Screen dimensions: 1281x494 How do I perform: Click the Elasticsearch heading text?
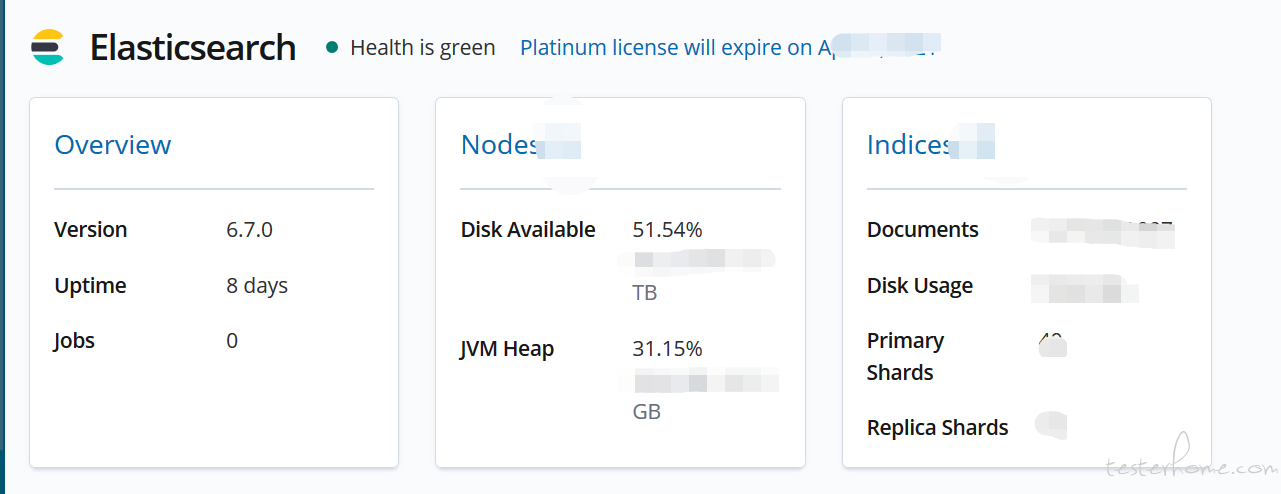click(193, 47)
